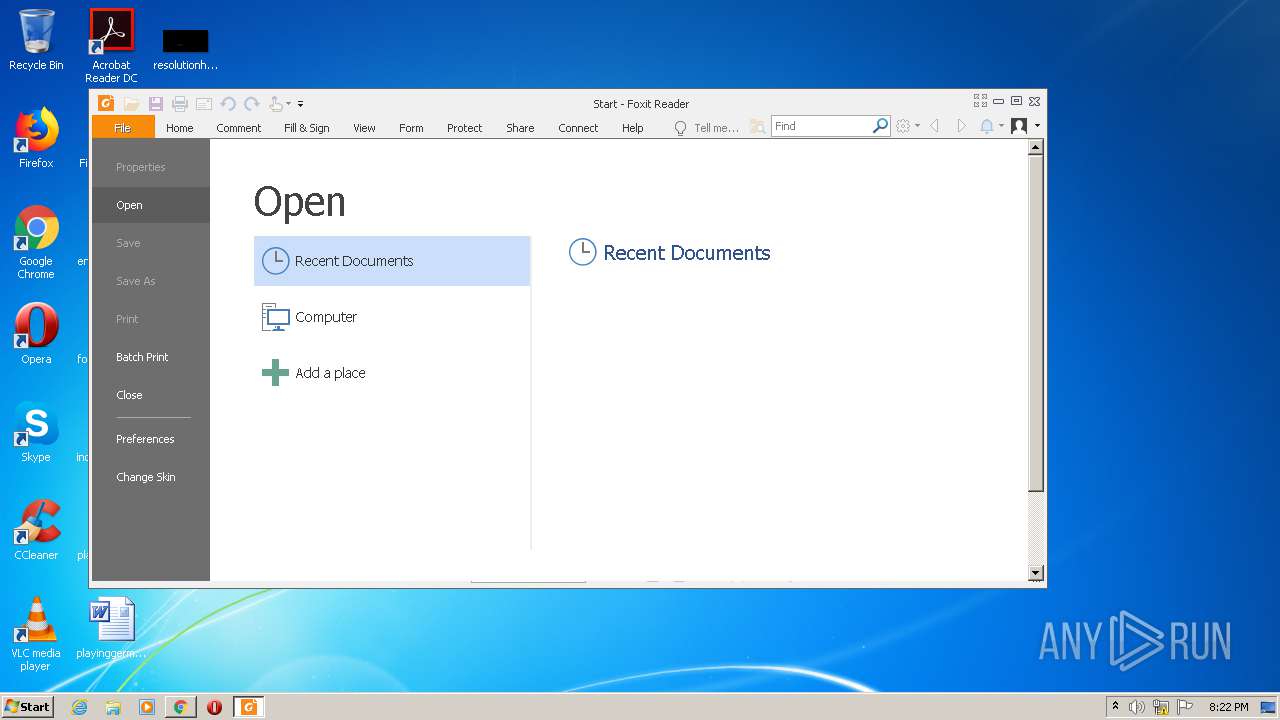Expand the user account dropdown arrow
This screenshot has height=720, width=1280.
[1037, 126]
